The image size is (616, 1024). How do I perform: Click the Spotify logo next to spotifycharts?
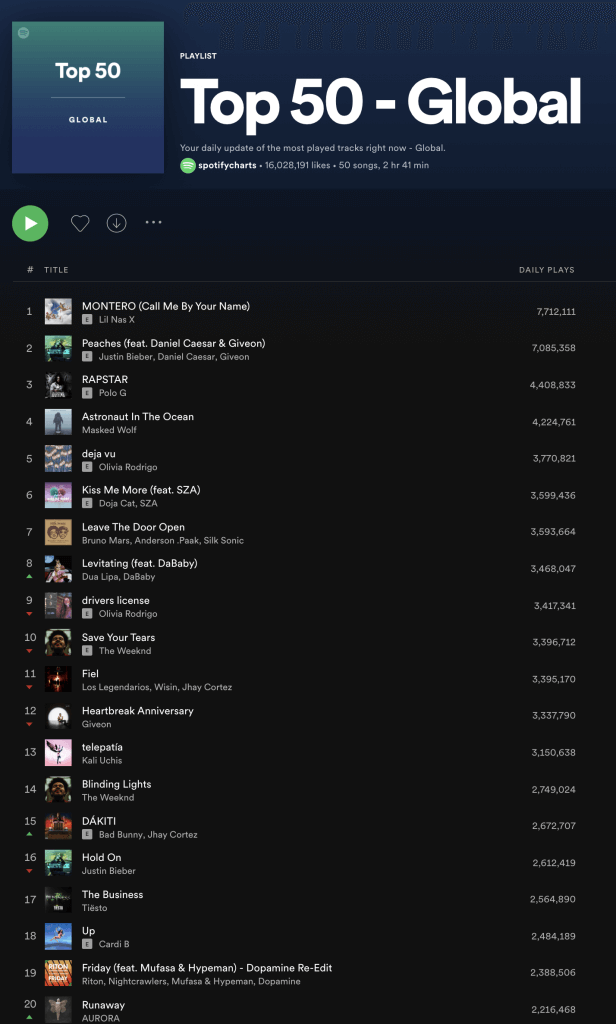click(x=187, y=165)
